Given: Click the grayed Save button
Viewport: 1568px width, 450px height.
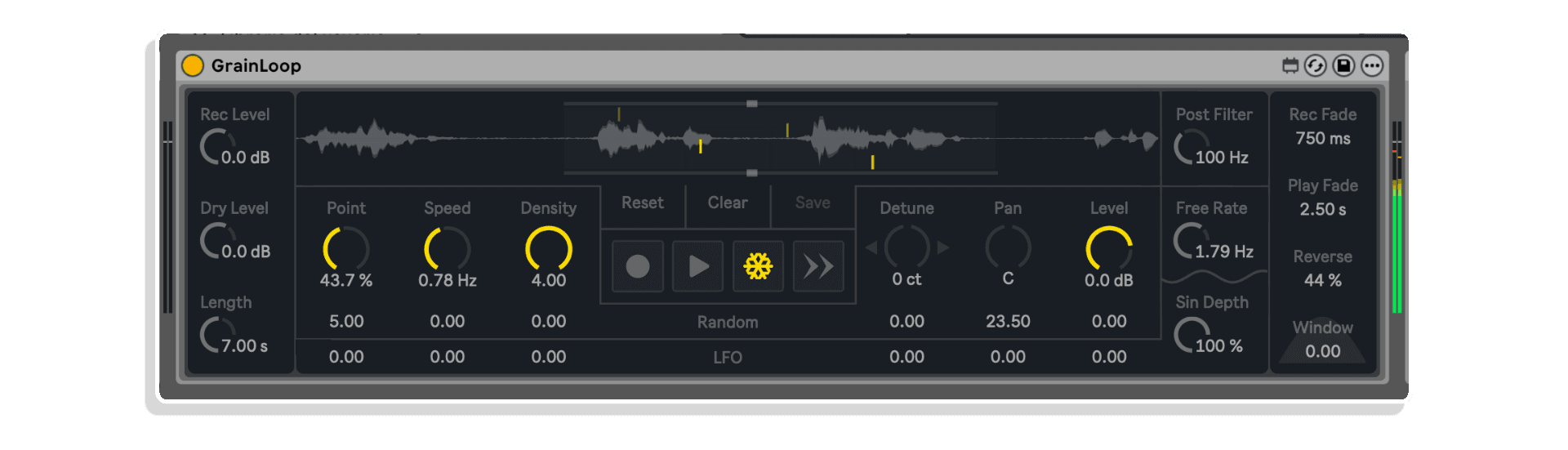Looking at the screenshot, I should pos(813,203).
